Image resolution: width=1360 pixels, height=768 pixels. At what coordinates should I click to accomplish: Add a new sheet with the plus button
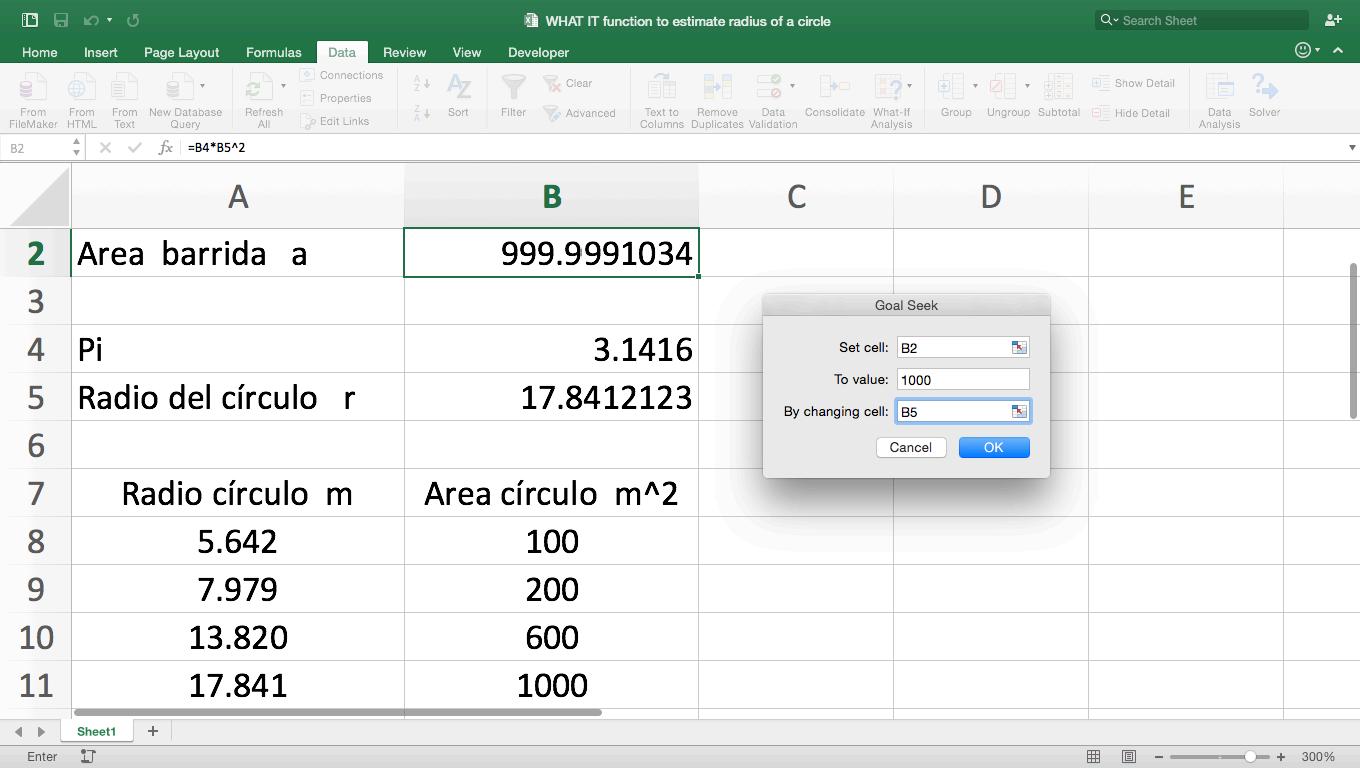[x=153, y=731]
